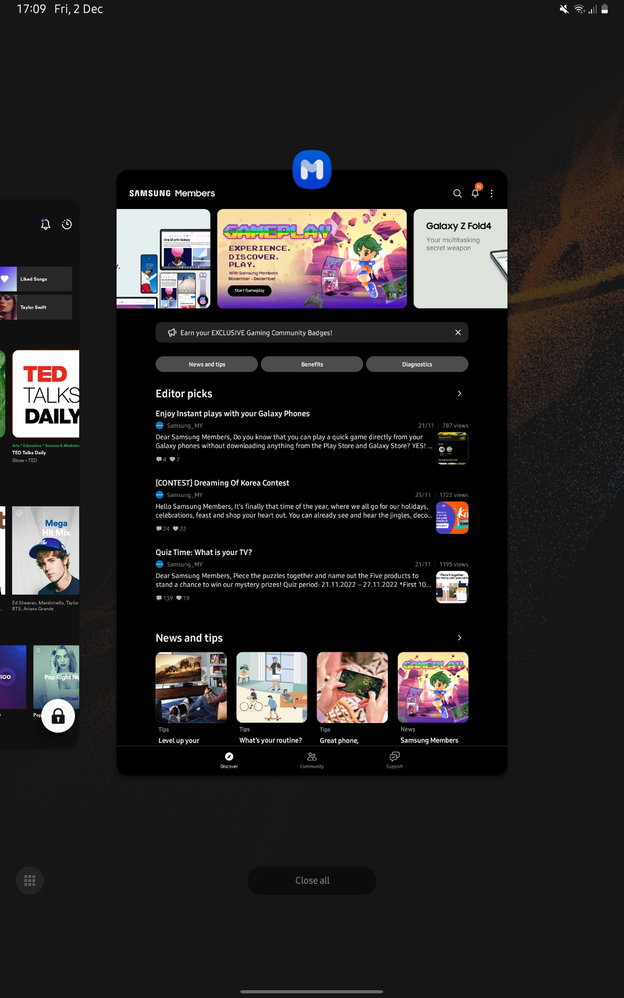624x998 pixels.
Task: Open '[CONTEST] Dreaming Of Korea Contest' post
Action: click(x=222, y=483)
